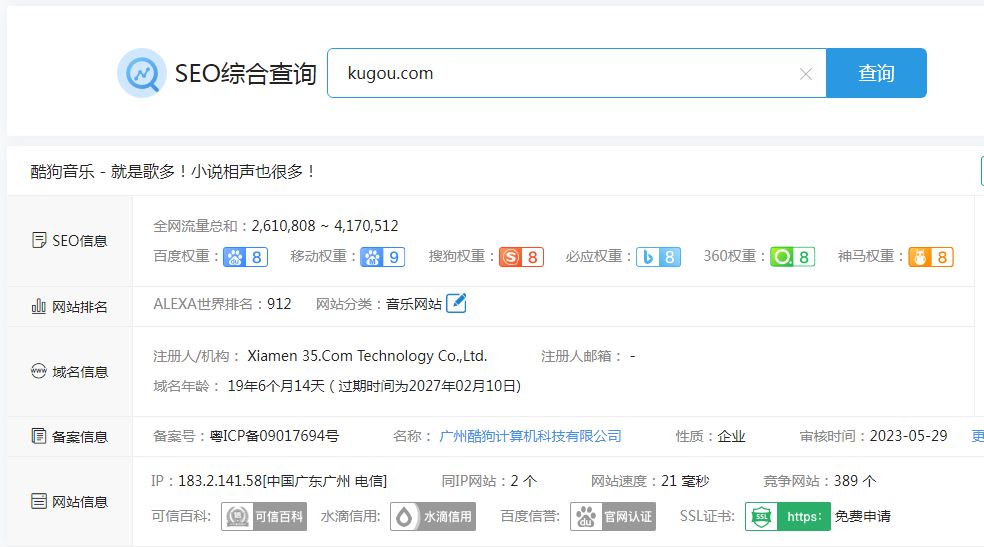984x547 pixels.
Task: Click the 竞争网站 389 个 value
Action: 855,481
